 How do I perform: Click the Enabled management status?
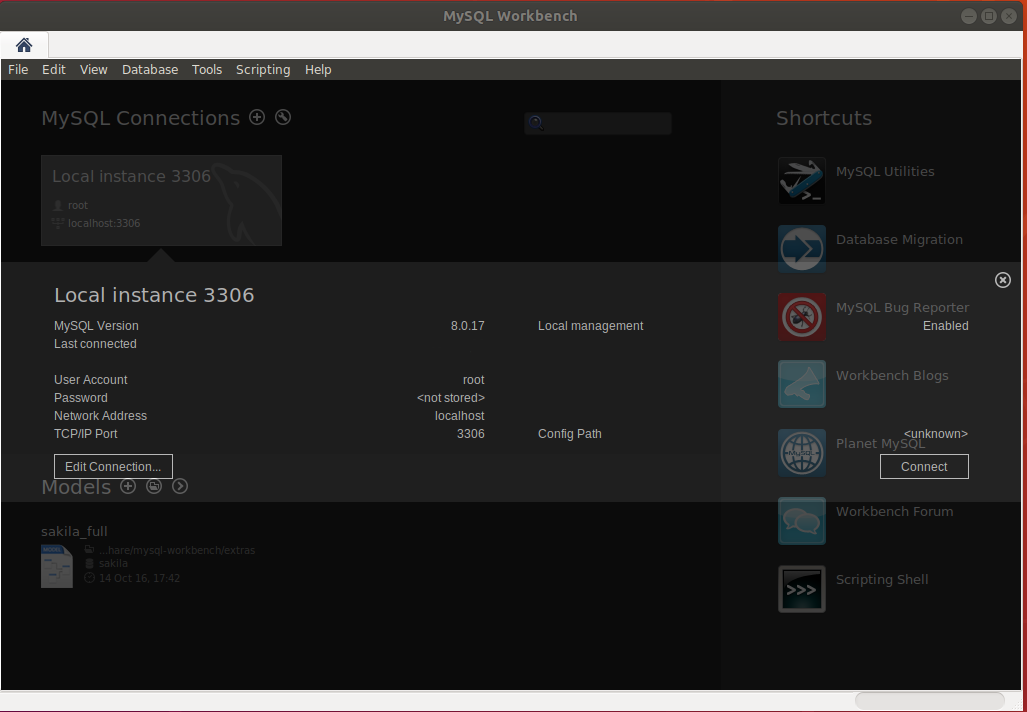(x=946, y=326)
